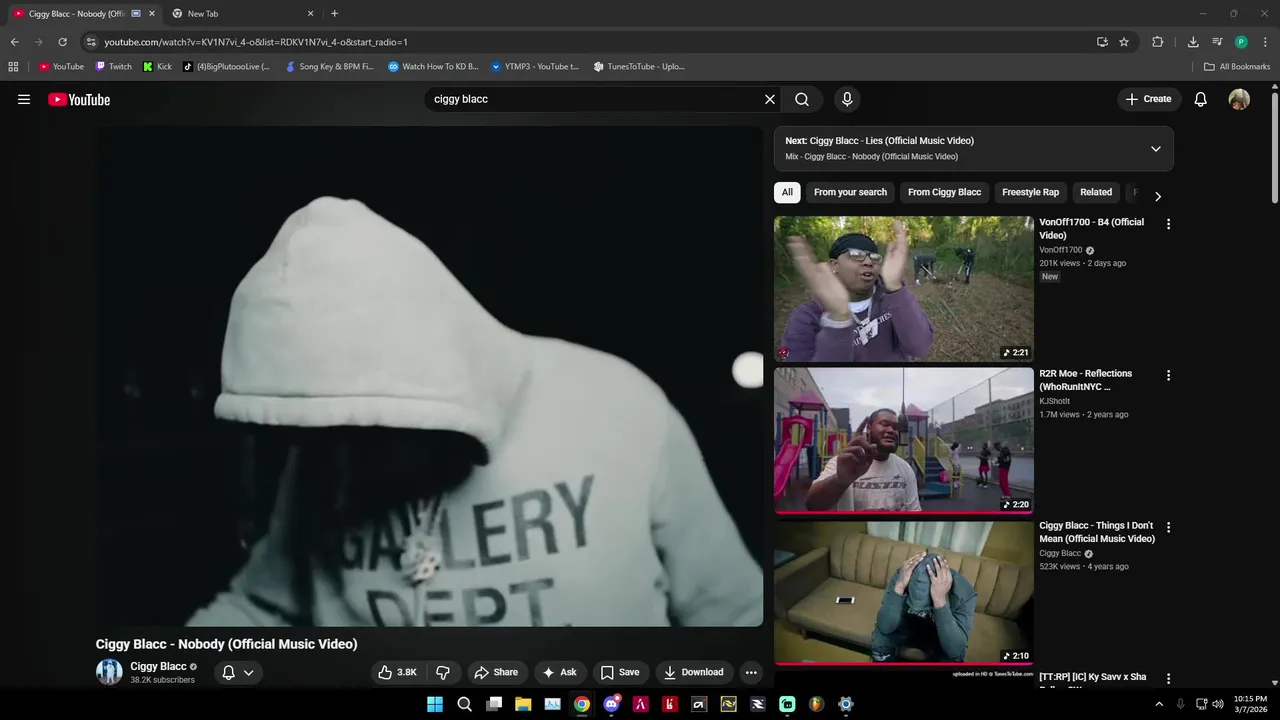This screenshot has height=720, width=1280.
Task: Open the apps grid in bookmarks bar
Action: 13,67
